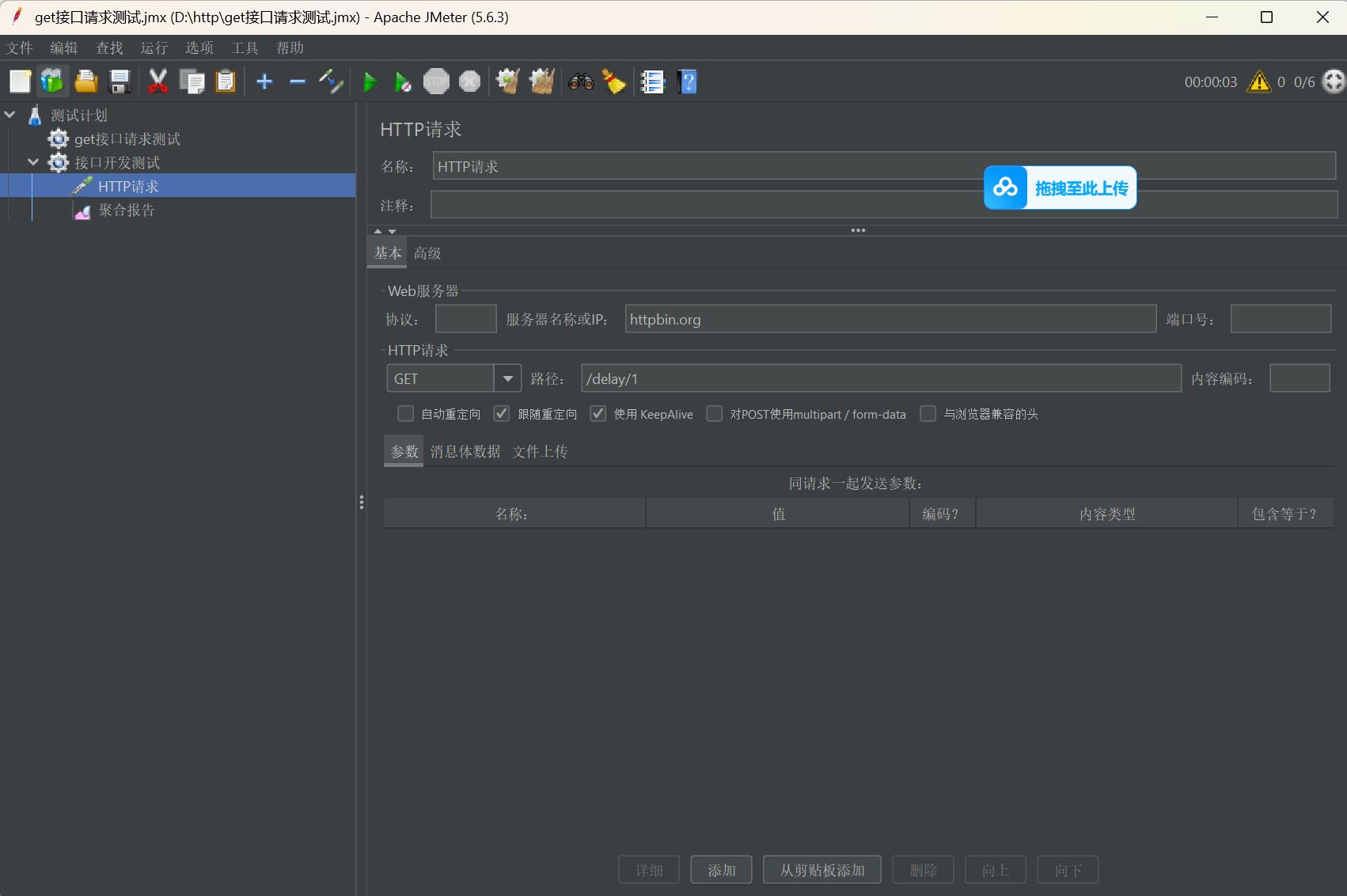
Task: Open the 帮助 menu
Action: coord(290,48)
